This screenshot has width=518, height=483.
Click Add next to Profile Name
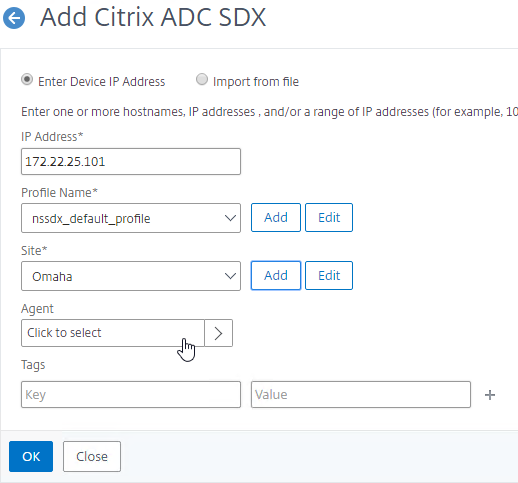tap(276, 218)
